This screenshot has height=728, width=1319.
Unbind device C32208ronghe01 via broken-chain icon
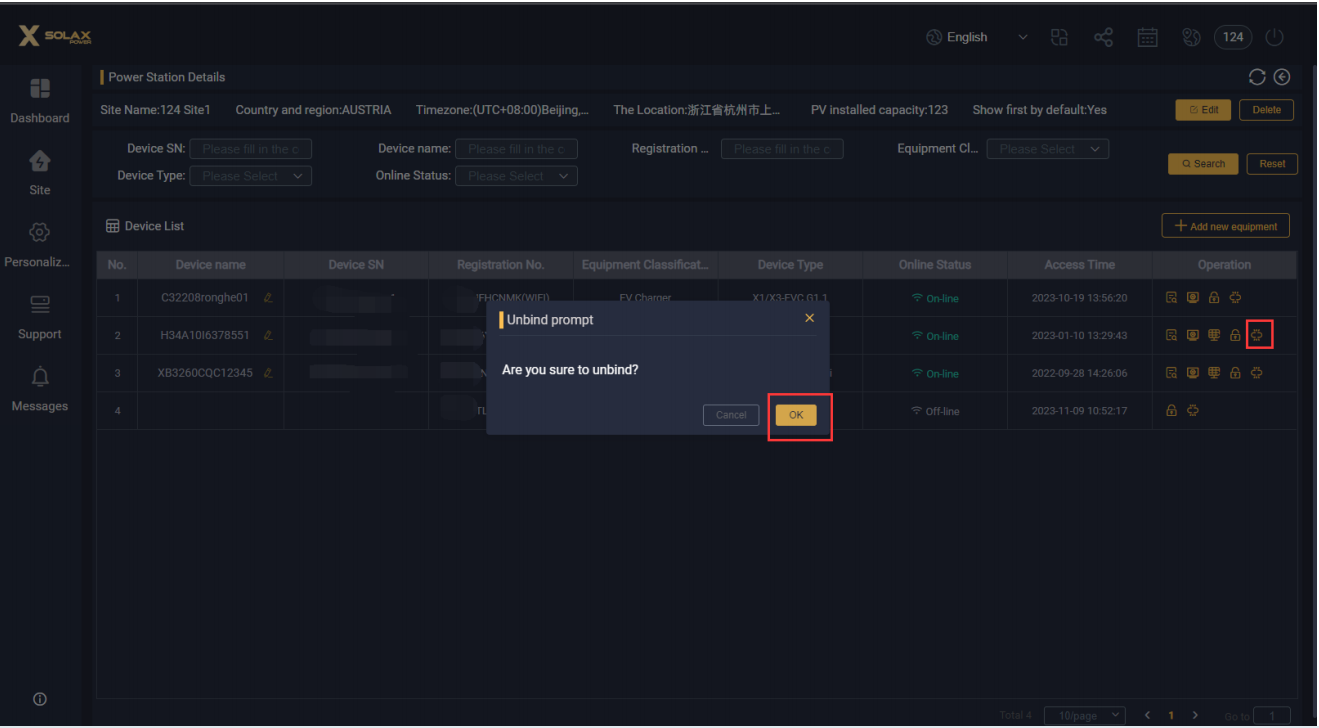1237,297
